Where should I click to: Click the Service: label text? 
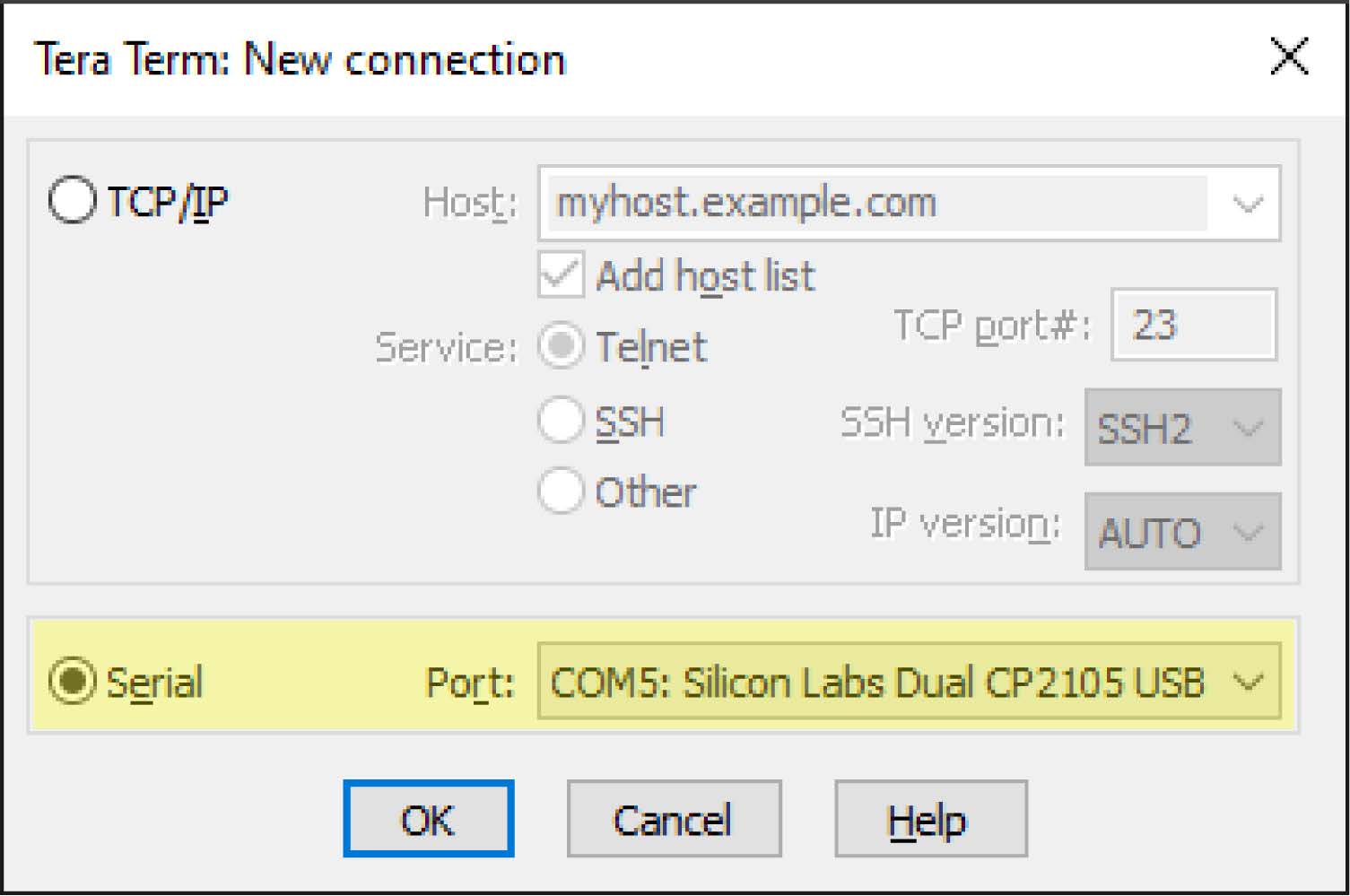446,348
